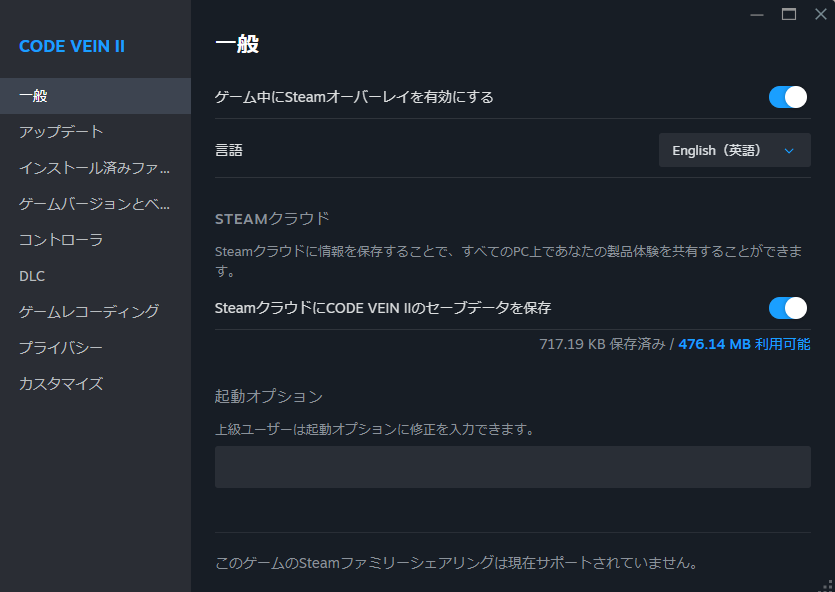Turn off Steamクラウド save data toggle
The image size is (835, 592).
(787, 308)
